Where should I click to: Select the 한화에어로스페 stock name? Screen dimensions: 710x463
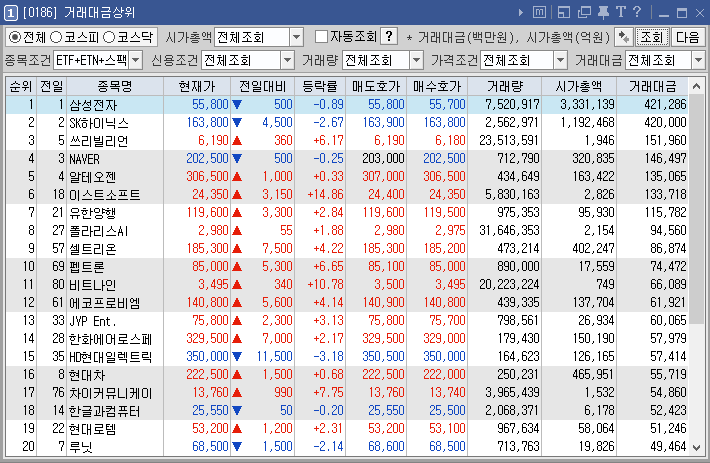[110, 339]
